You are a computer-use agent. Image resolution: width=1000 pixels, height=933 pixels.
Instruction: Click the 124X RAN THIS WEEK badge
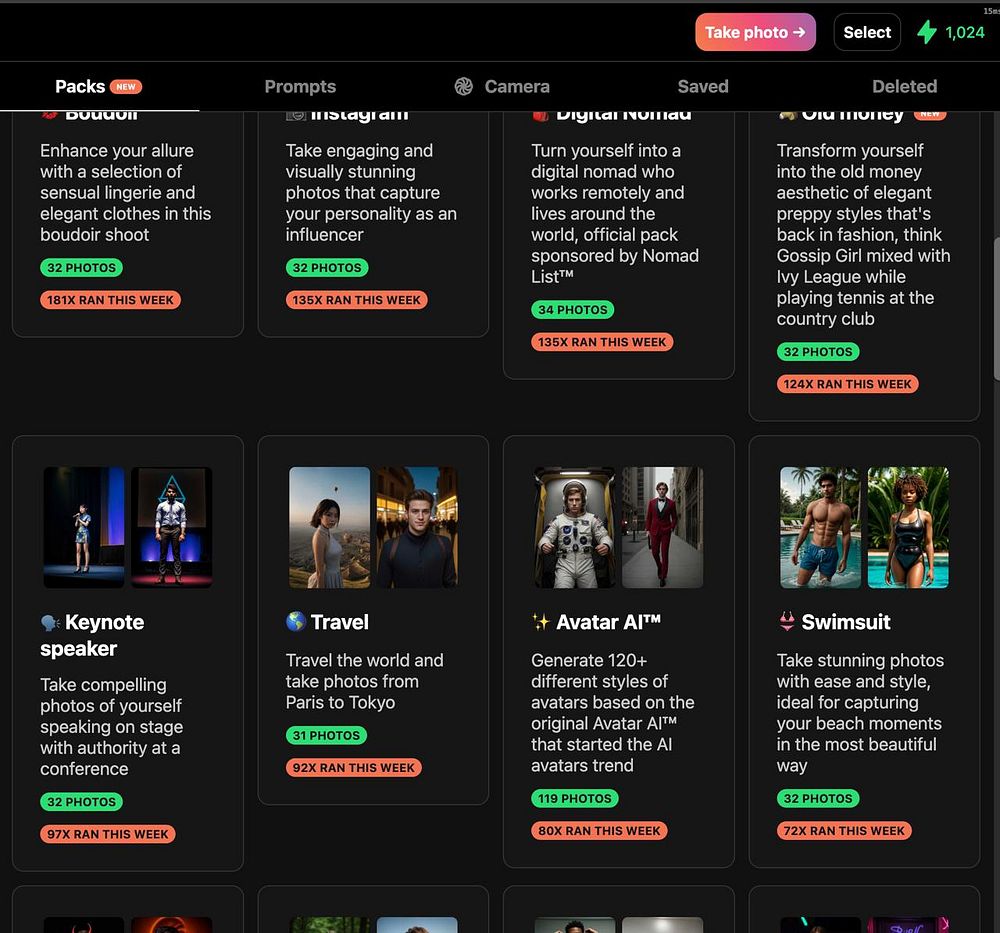(x=848, y=384)
